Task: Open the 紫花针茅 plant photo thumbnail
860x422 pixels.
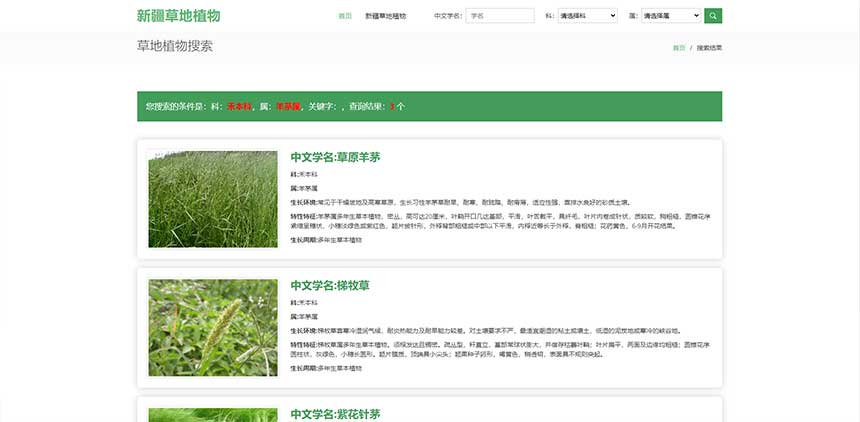Action: (213, 414)
